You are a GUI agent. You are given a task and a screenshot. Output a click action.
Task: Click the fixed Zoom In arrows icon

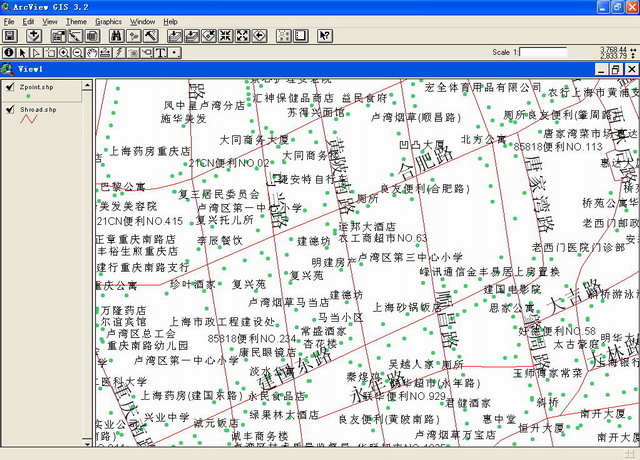226,36
